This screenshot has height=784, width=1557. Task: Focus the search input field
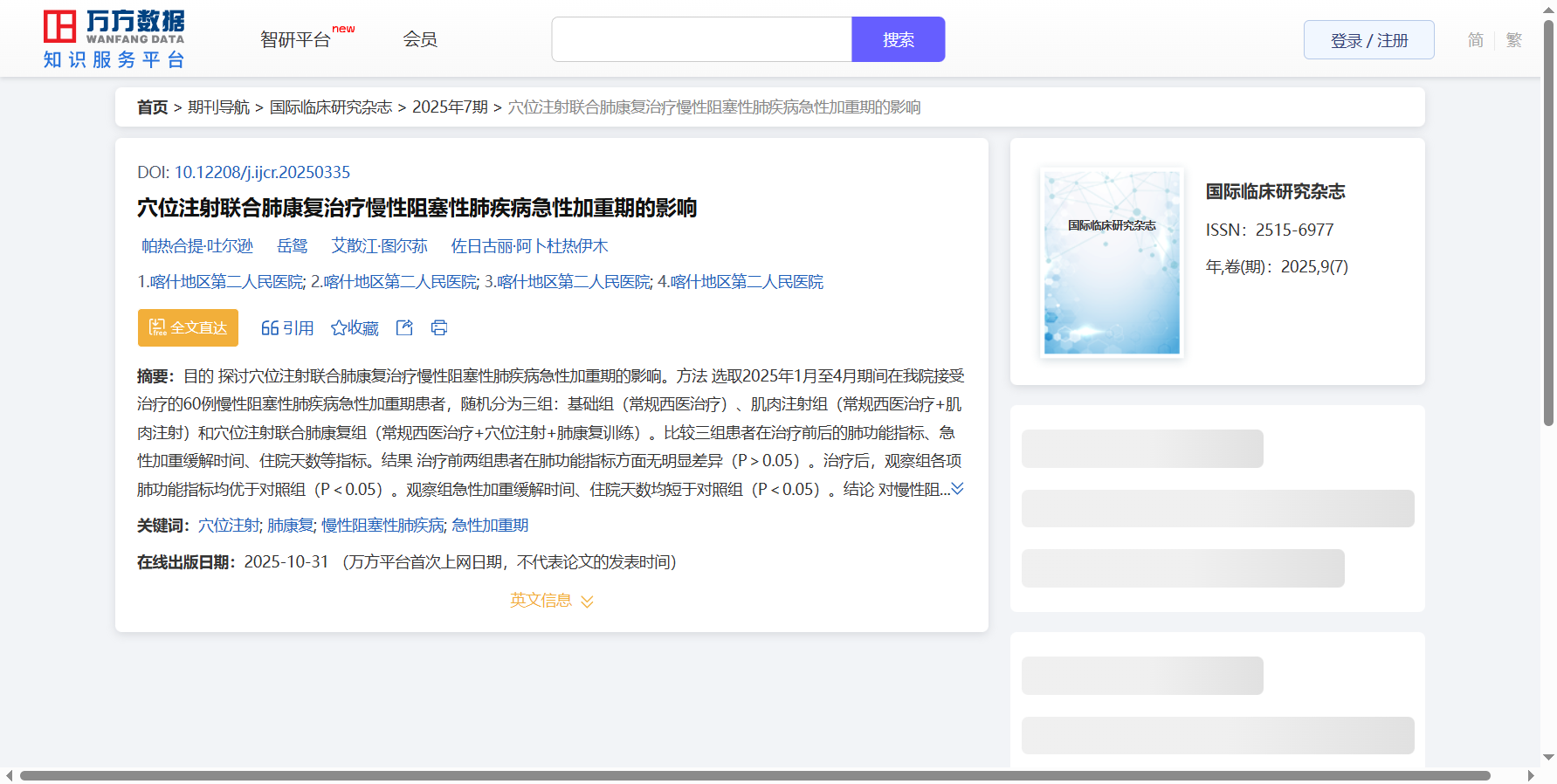[x=701, y=39]
